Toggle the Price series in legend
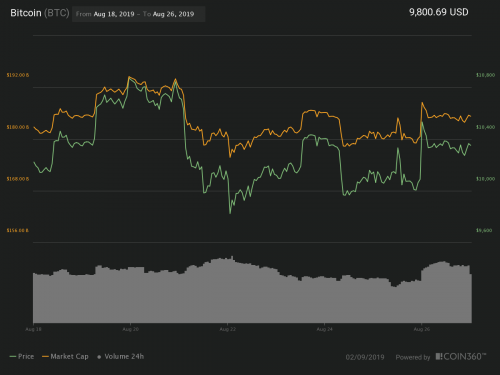 tap(22, 356)
